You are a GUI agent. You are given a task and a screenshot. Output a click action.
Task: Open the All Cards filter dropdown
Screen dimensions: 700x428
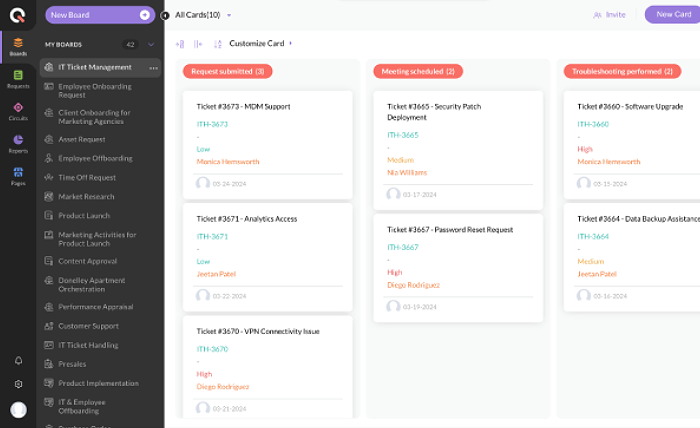coord(204,15)
